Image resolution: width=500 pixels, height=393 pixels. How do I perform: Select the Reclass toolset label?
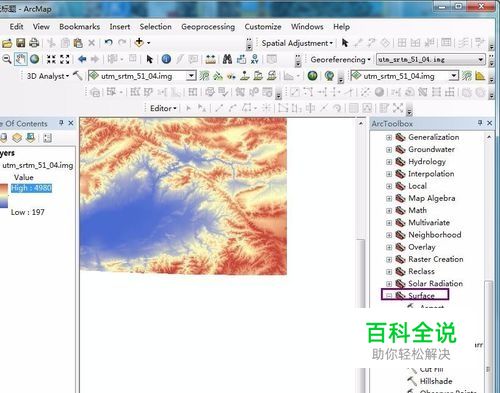(x=422, y=271)
